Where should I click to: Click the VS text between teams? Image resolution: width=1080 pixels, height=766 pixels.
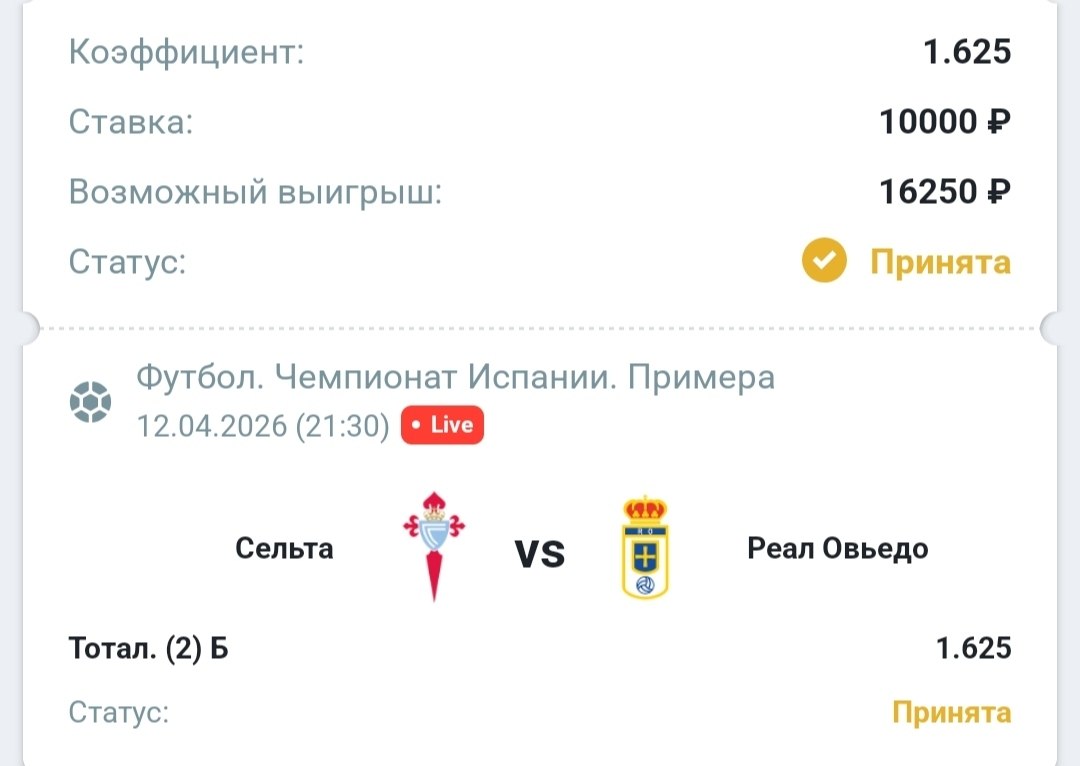coord(540,552)
